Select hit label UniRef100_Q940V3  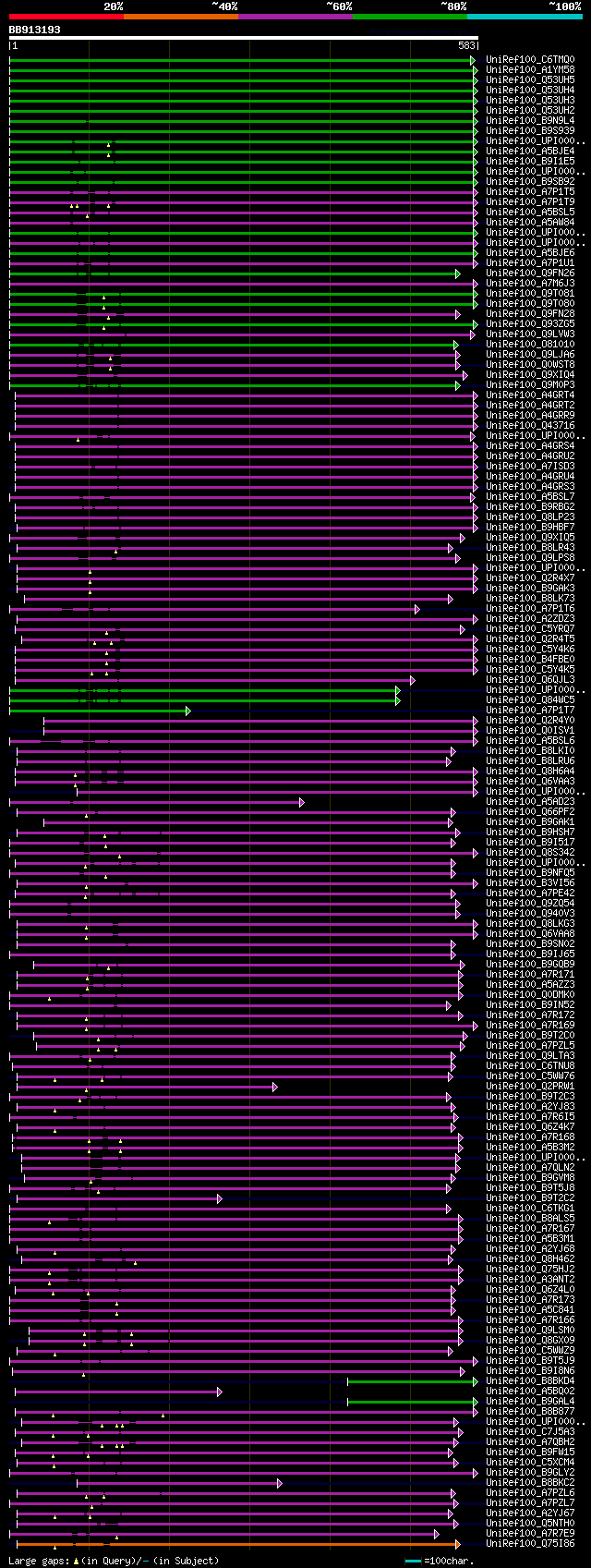tap(530, 914)
